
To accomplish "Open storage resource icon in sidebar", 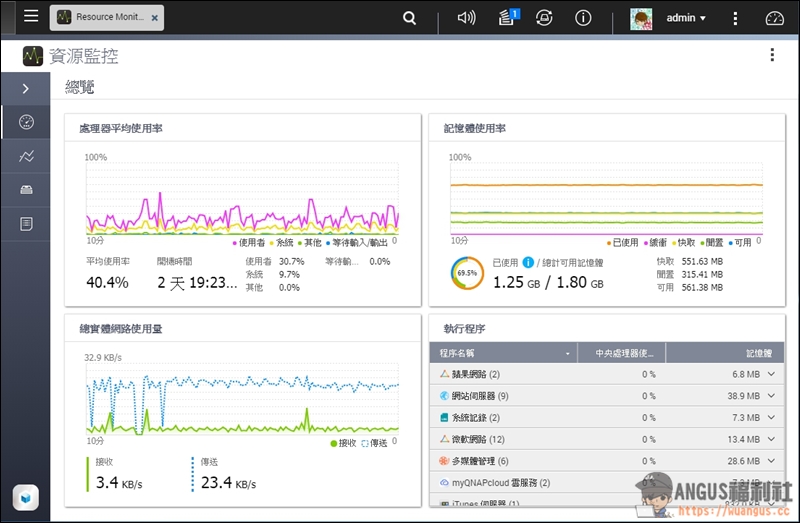I will [26, 190].
